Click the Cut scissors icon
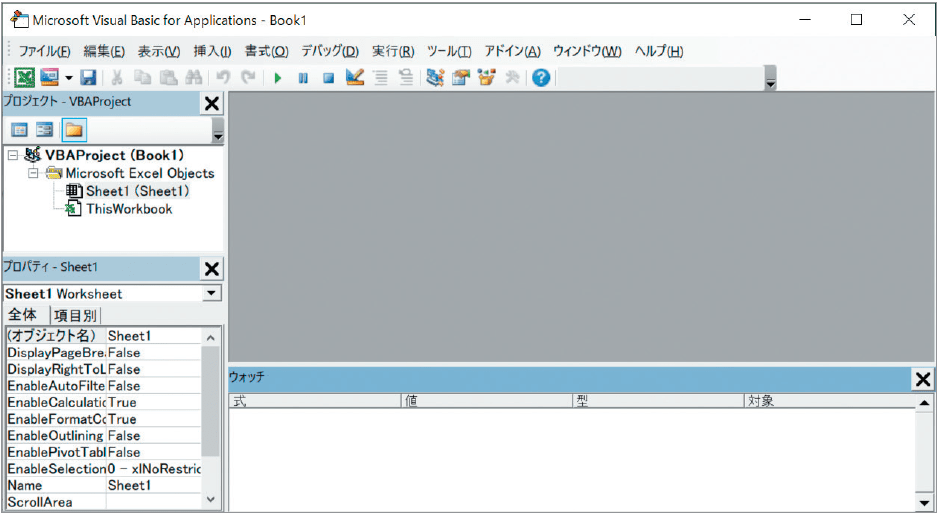 pyautogui.click(x=117, y=77)
